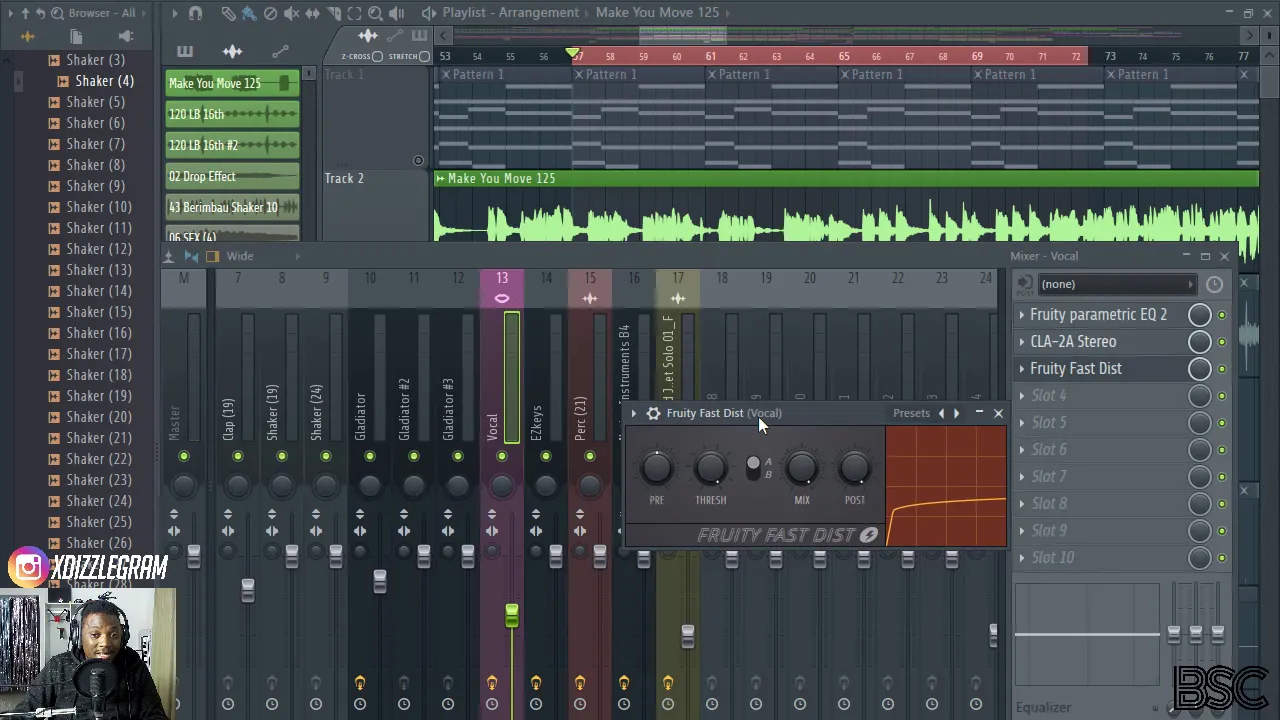The image size is (1280, 720).
Task: Select 43 Berimbau Shaker 10 in the picker
Action: pyautogui.click(x=232, y=208)
